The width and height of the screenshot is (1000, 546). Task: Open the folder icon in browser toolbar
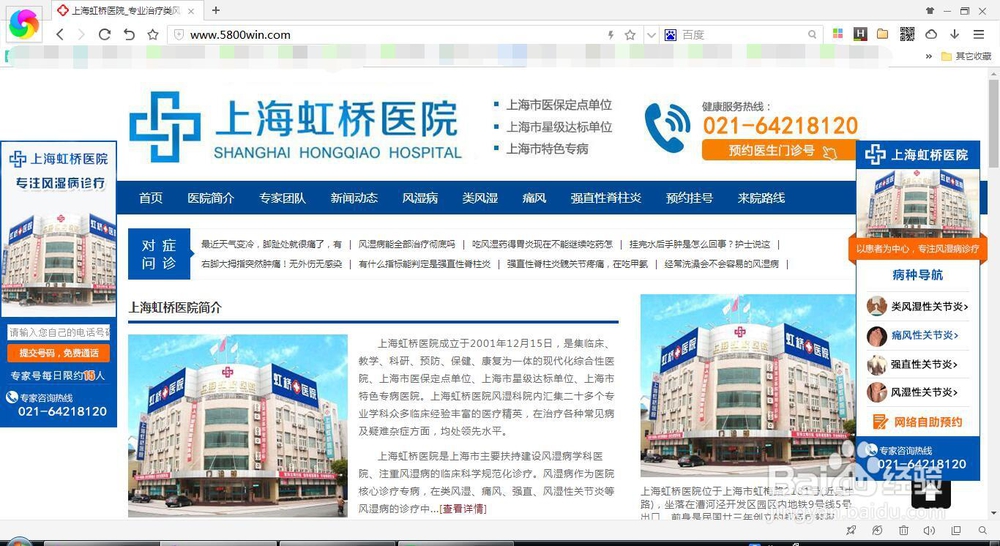coord(883,34)
